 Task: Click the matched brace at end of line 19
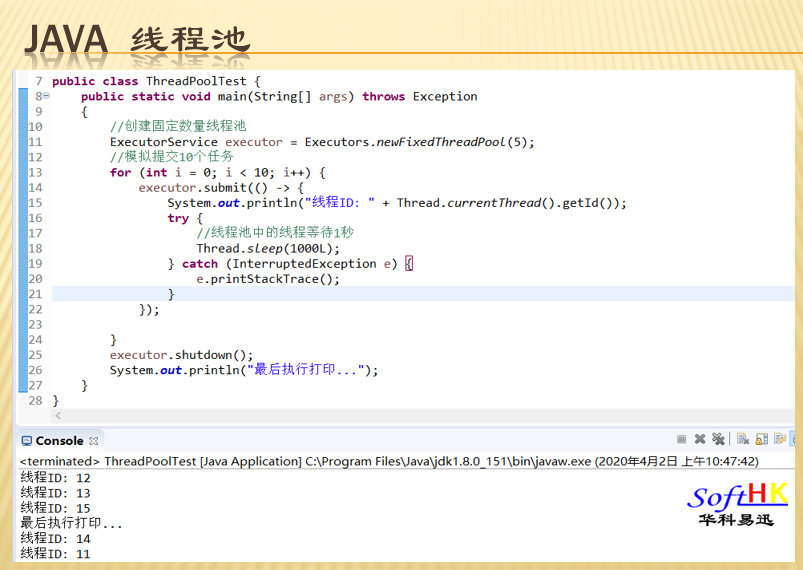click(409, 264)
